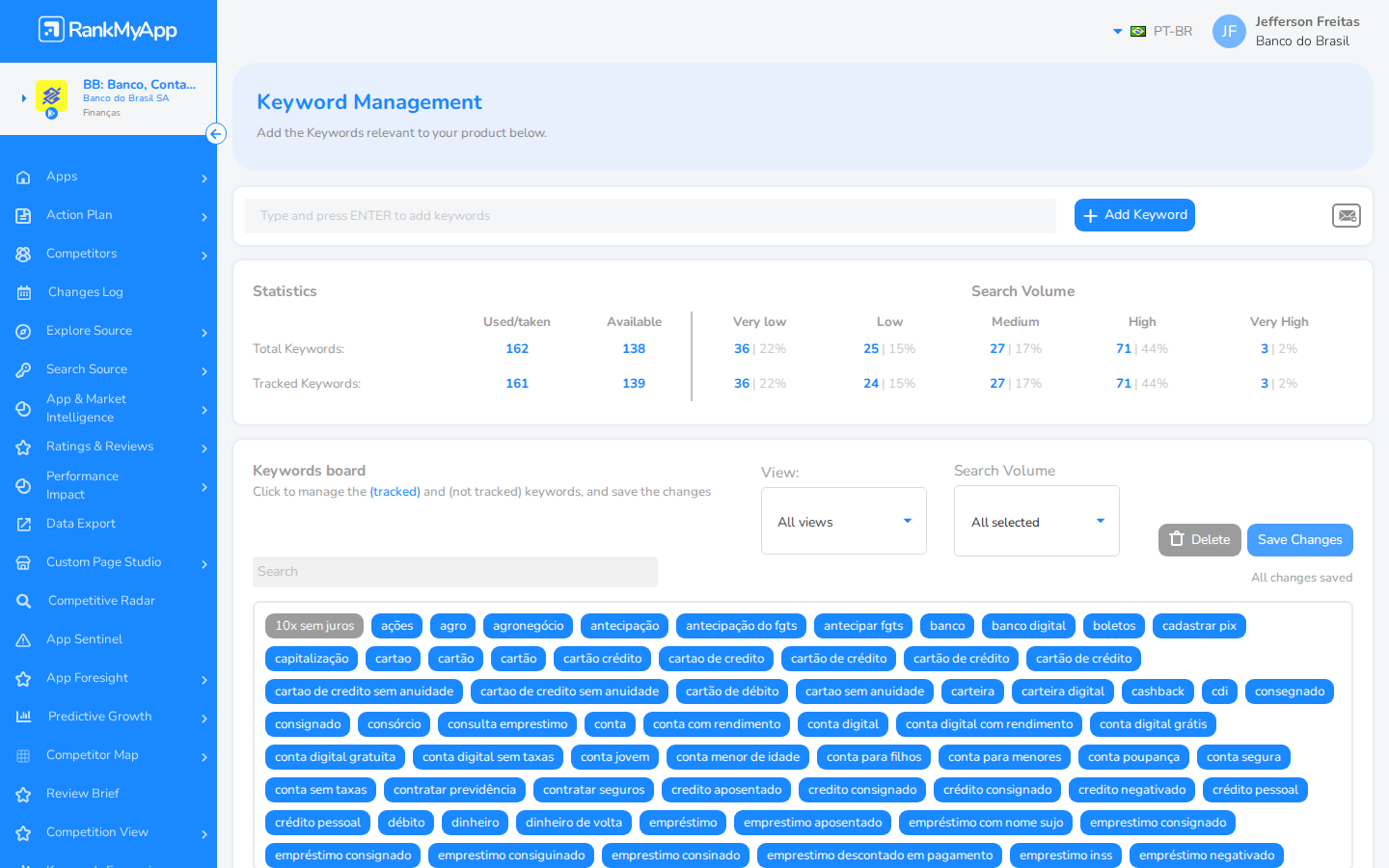Open Predictive Growth menu item
1389x868 pixels.
click(100, 717)
